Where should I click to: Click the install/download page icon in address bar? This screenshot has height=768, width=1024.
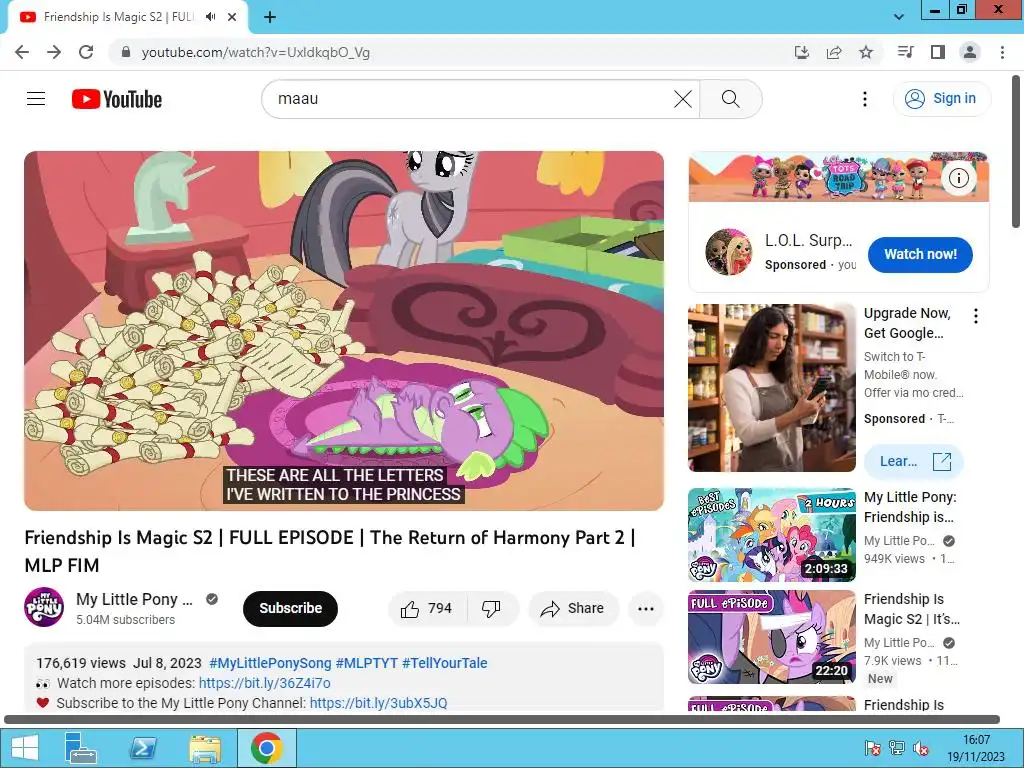pos(801,52)
